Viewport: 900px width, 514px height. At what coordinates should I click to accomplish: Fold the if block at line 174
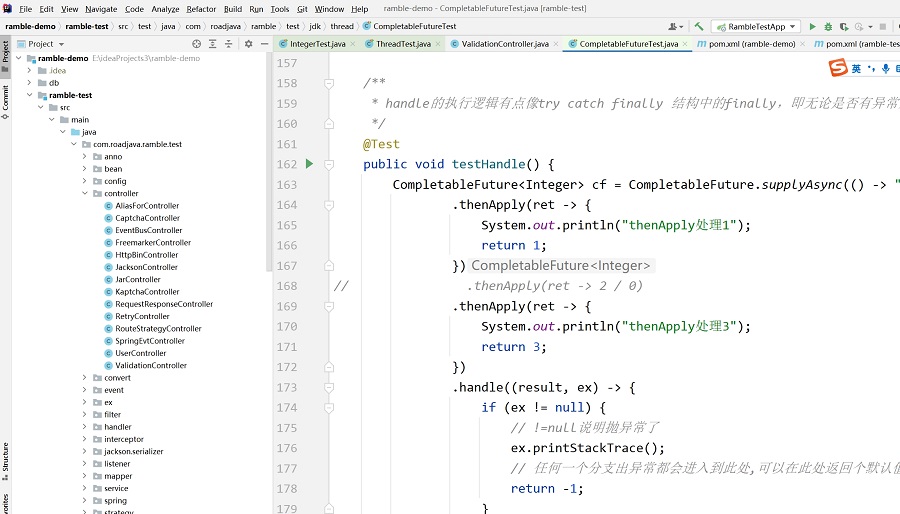[329, 408]
